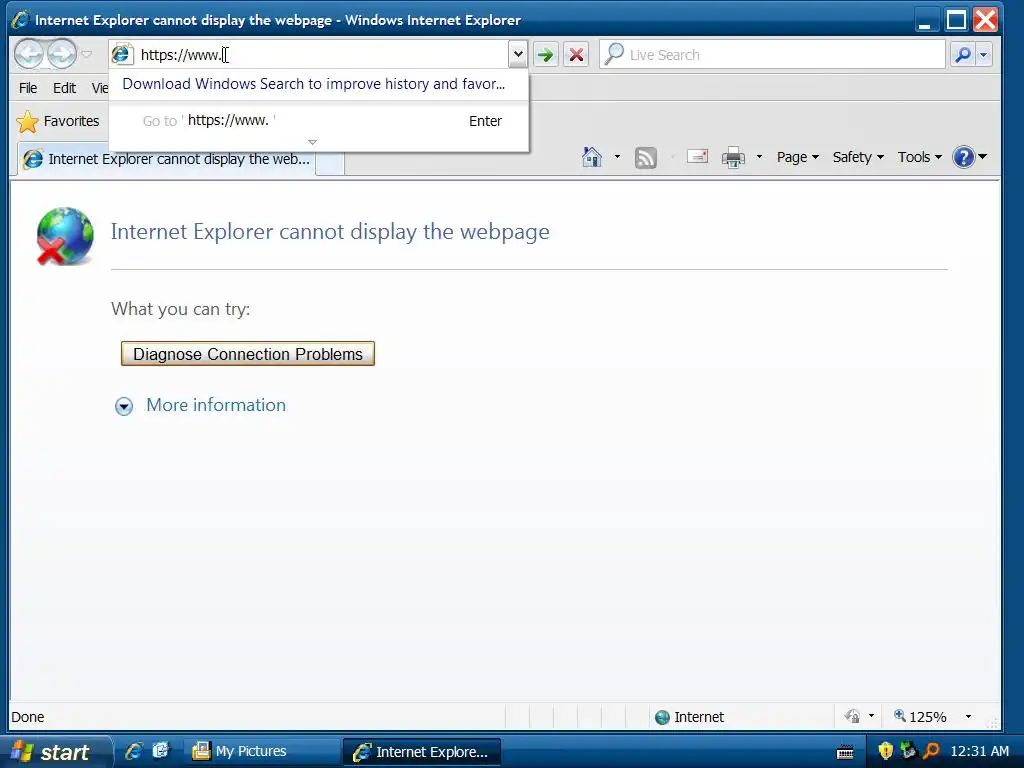1024x768 pixels.
Task: Expand the autocomplete list chevron
Action: (312, 142)
